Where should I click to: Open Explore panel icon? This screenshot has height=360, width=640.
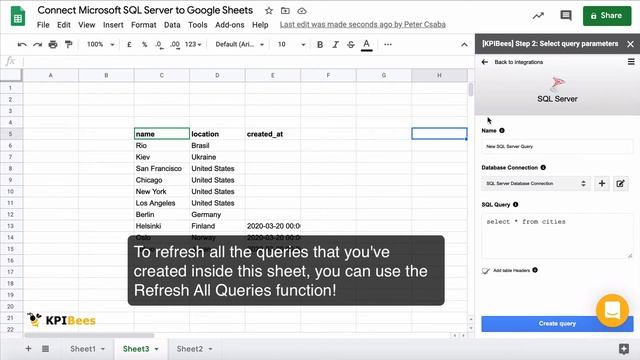click(x=624, y=349)
